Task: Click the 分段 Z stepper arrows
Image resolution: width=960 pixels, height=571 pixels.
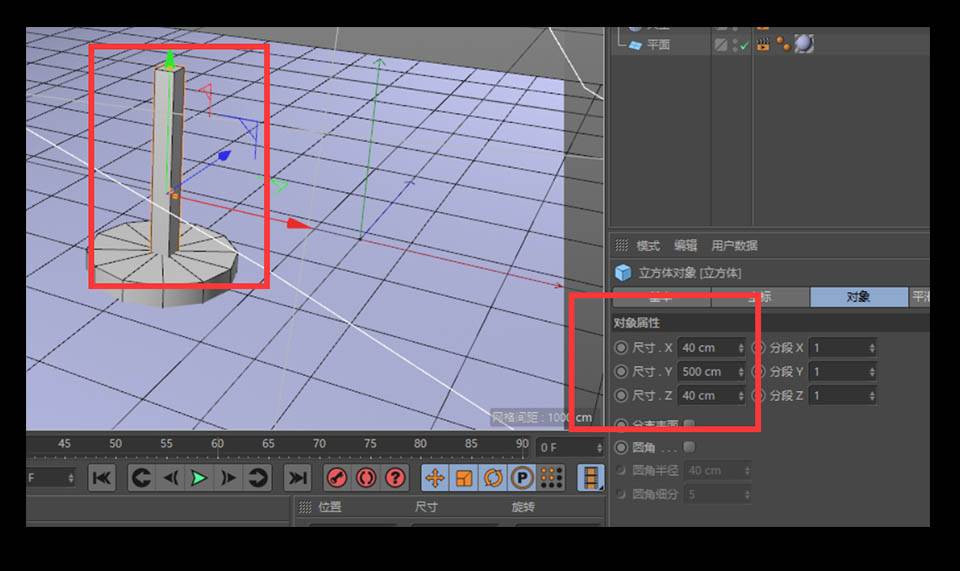Action: coord(872,395)
